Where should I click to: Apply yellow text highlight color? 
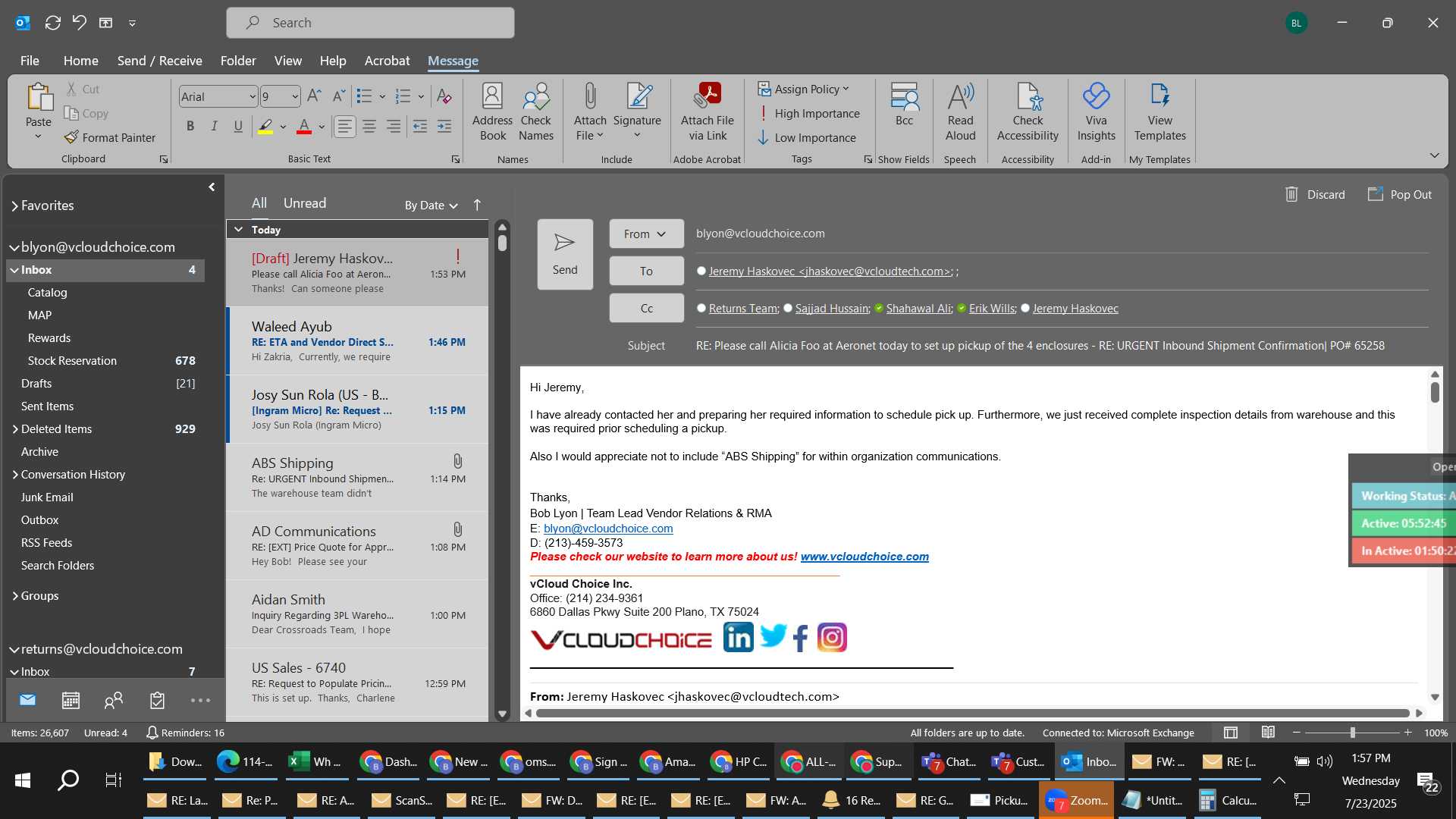point(265,126)
